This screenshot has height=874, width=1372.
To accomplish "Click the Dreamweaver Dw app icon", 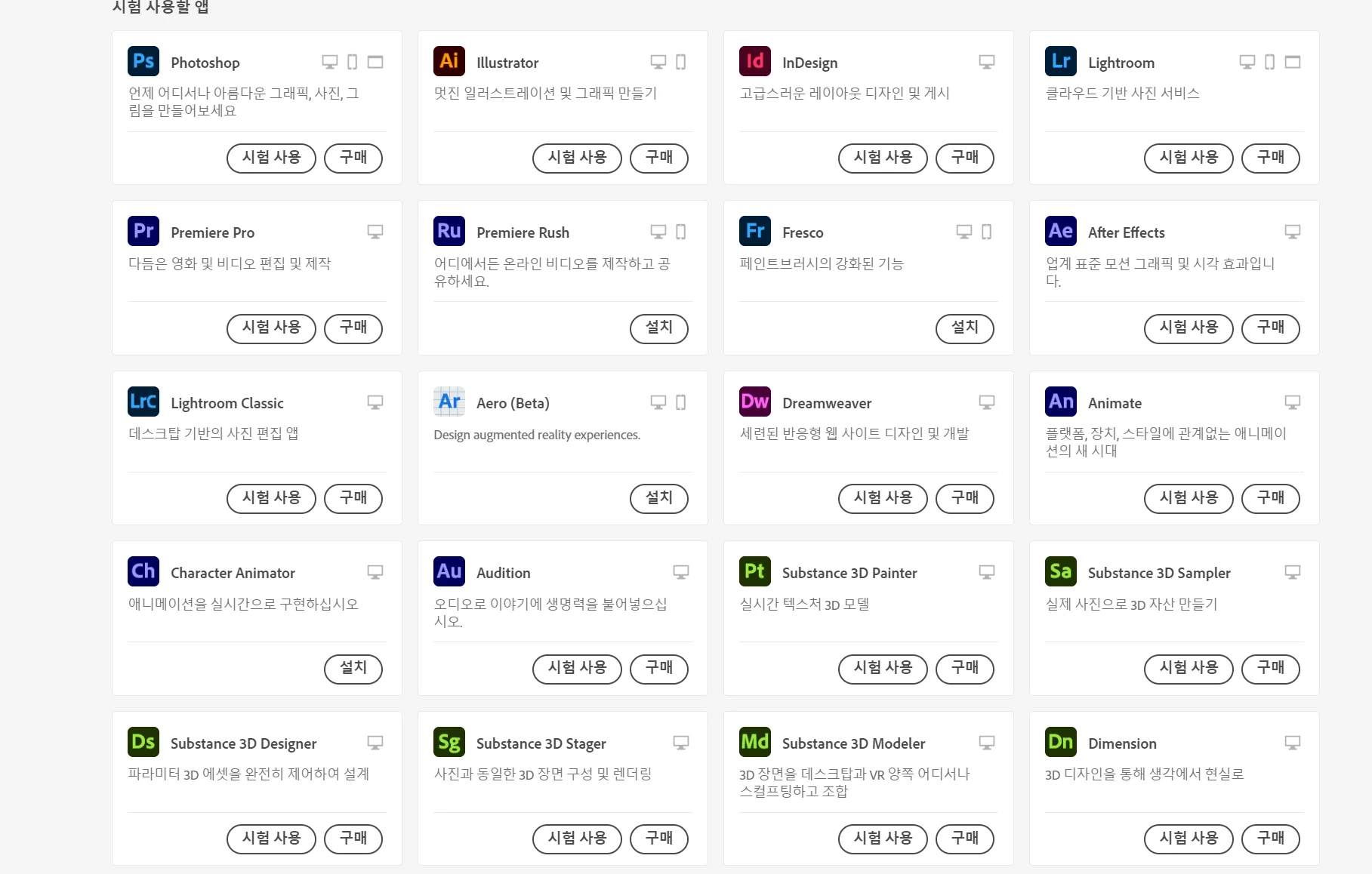I will click(755, 402).
